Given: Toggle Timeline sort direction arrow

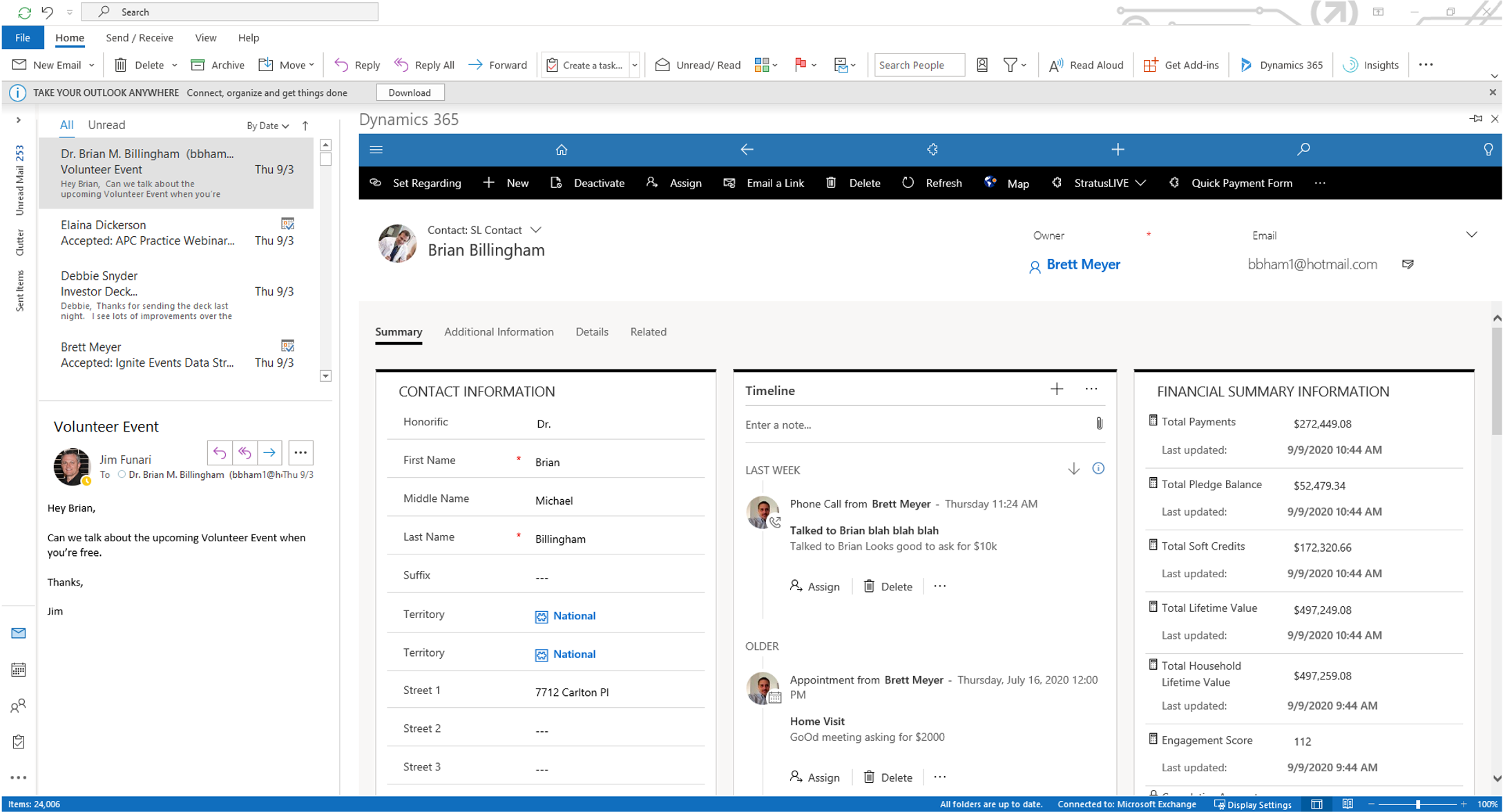Looking at the screenshot, I should point(1073,470).
